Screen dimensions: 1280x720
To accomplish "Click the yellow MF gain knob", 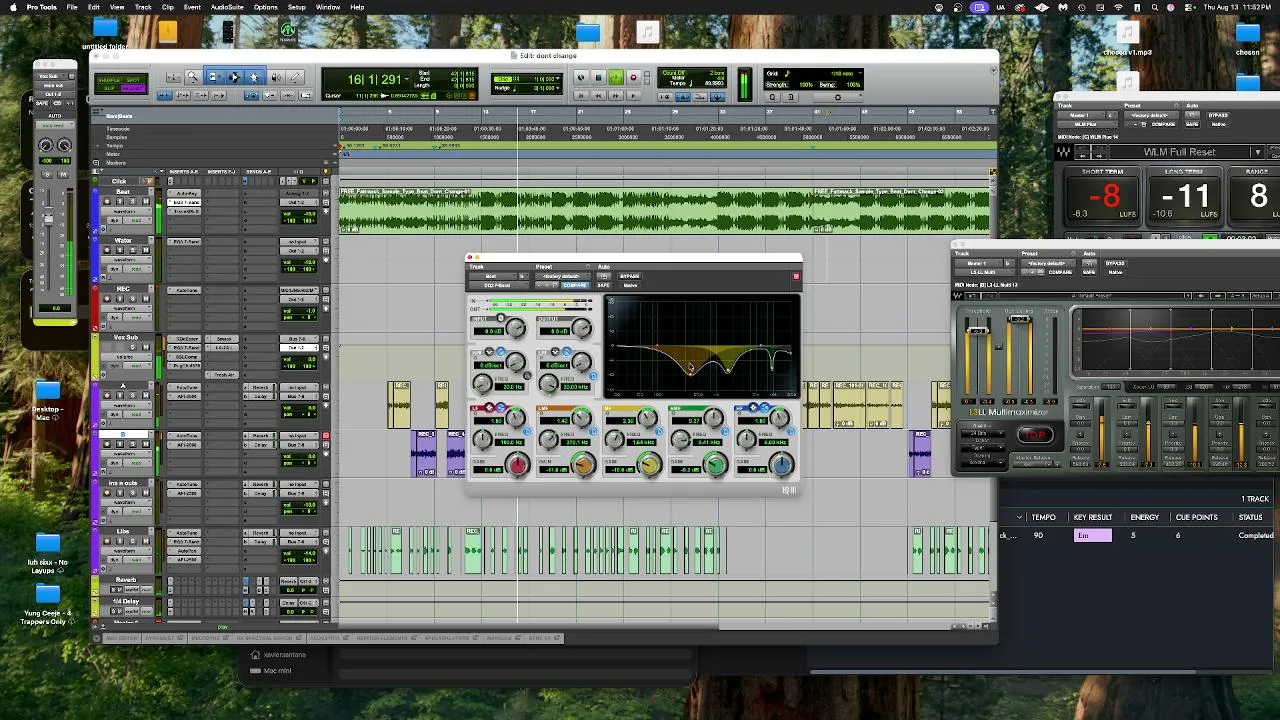I will point(649,464).
